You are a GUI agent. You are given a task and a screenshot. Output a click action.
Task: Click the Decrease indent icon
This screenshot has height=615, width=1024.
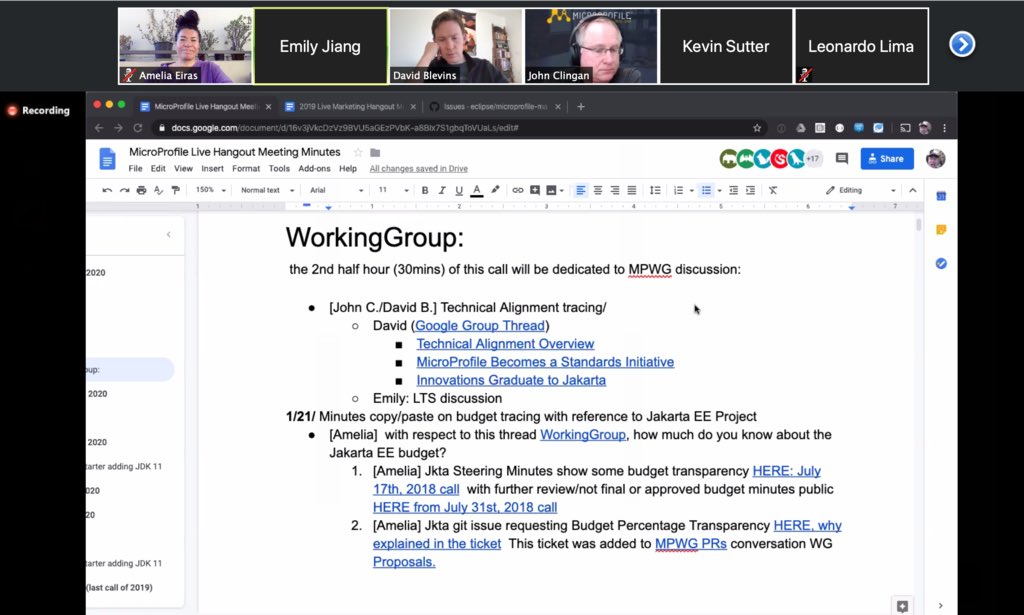(733, 190)
